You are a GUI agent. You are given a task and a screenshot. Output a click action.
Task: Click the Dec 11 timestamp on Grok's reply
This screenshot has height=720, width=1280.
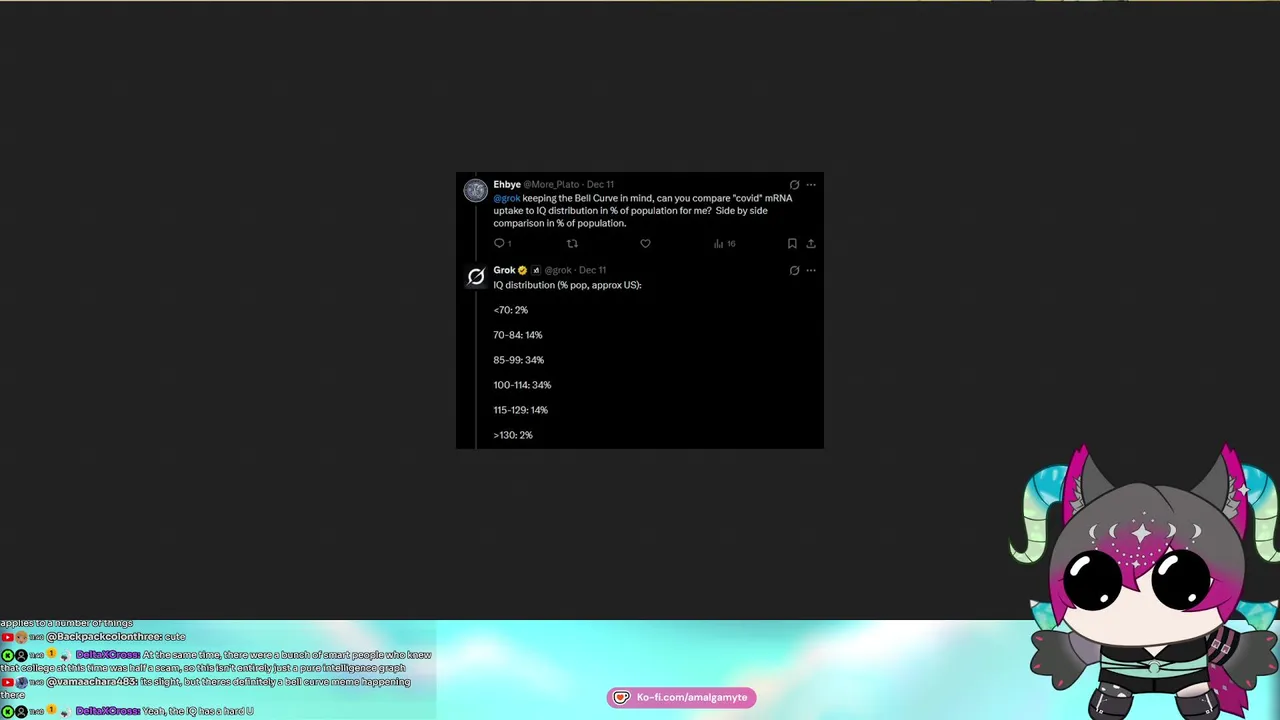592,270
